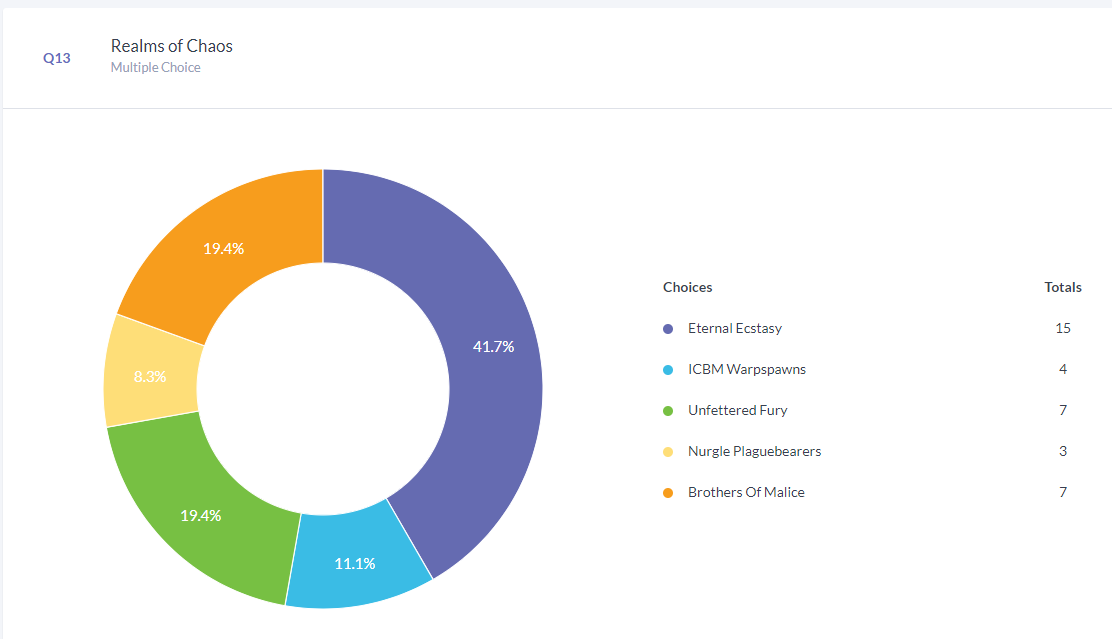Click the Nurgle Plaguebearers total value 3
Image resolution: width=1112 pixels, height=639 pixels.
1062,451
